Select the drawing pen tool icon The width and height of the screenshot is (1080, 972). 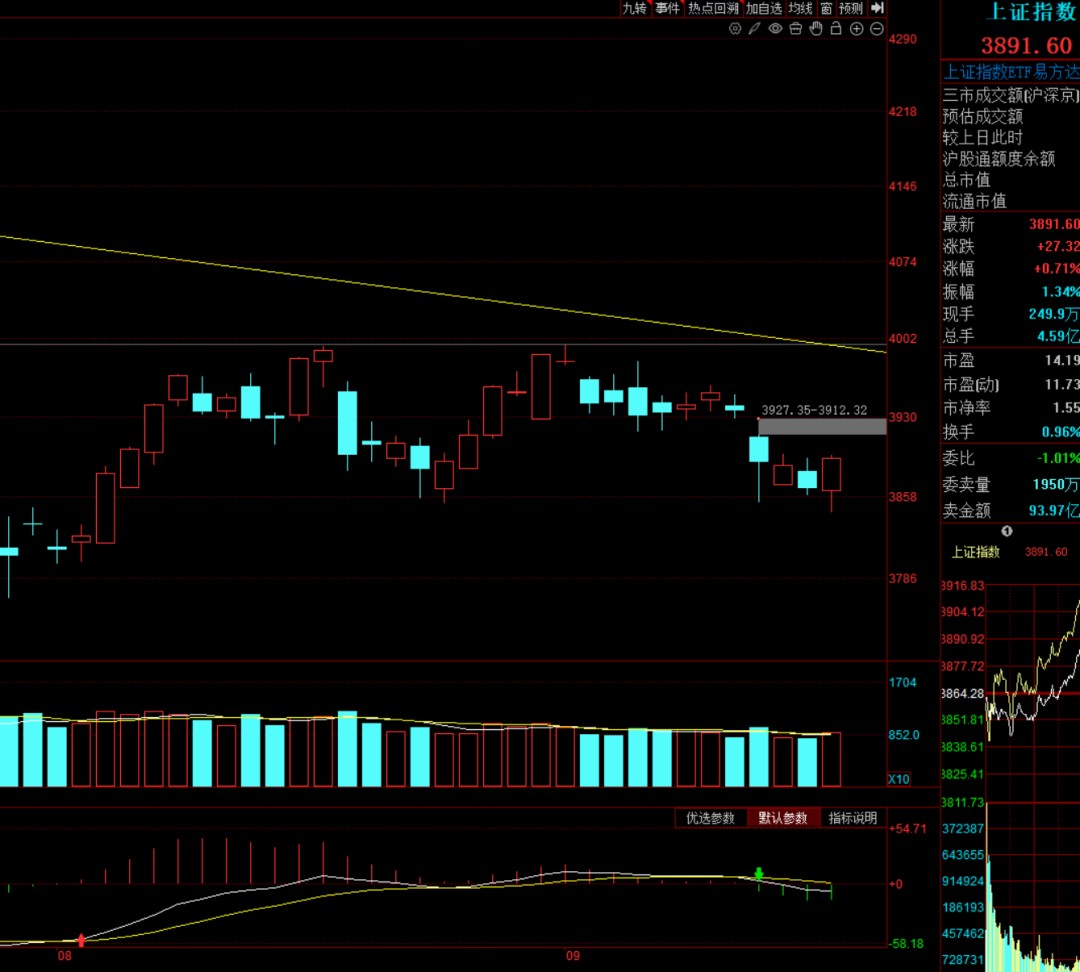(x=755, y=29)
